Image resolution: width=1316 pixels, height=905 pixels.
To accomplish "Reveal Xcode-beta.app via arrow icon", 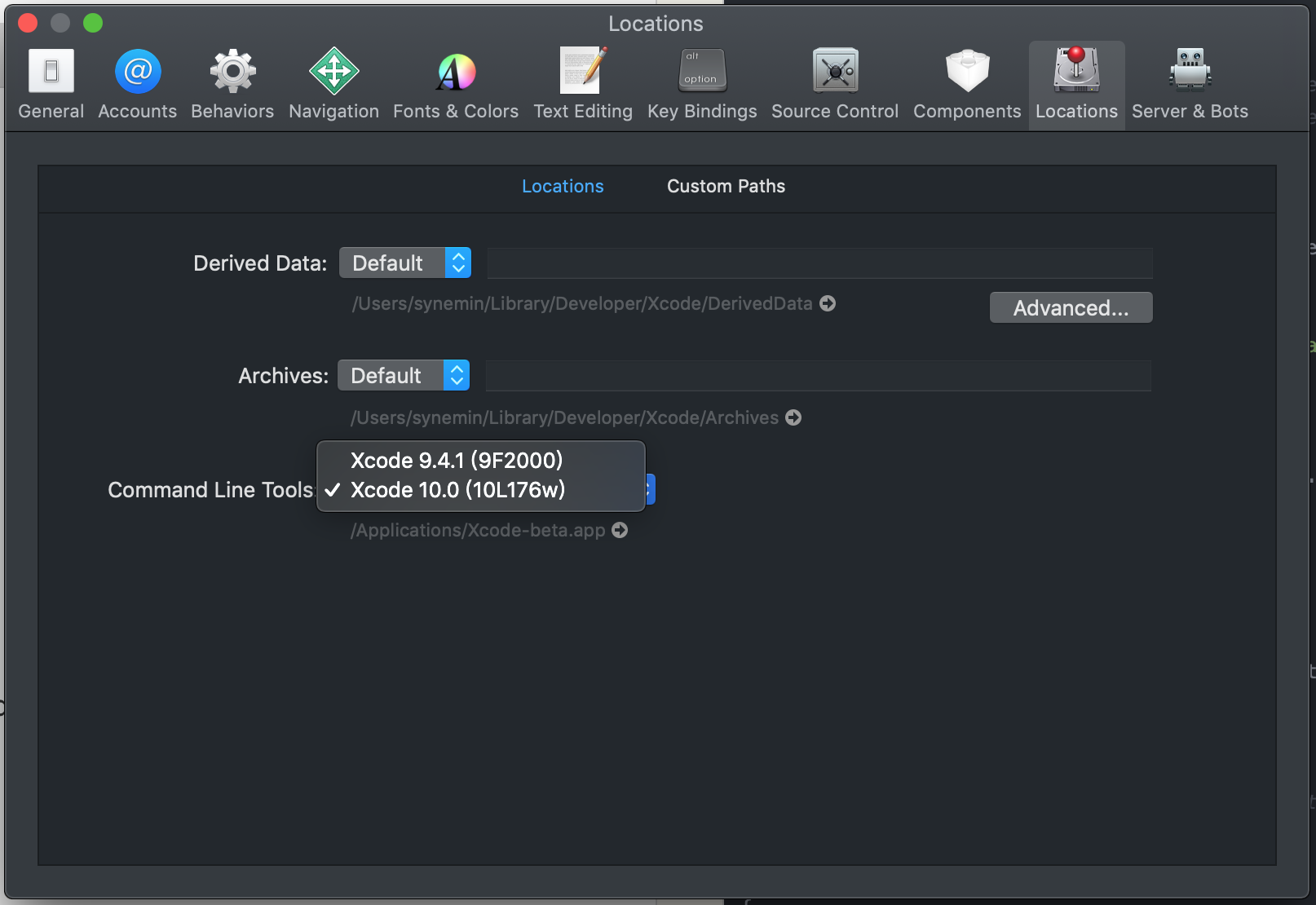I will (x=620, y=530).
